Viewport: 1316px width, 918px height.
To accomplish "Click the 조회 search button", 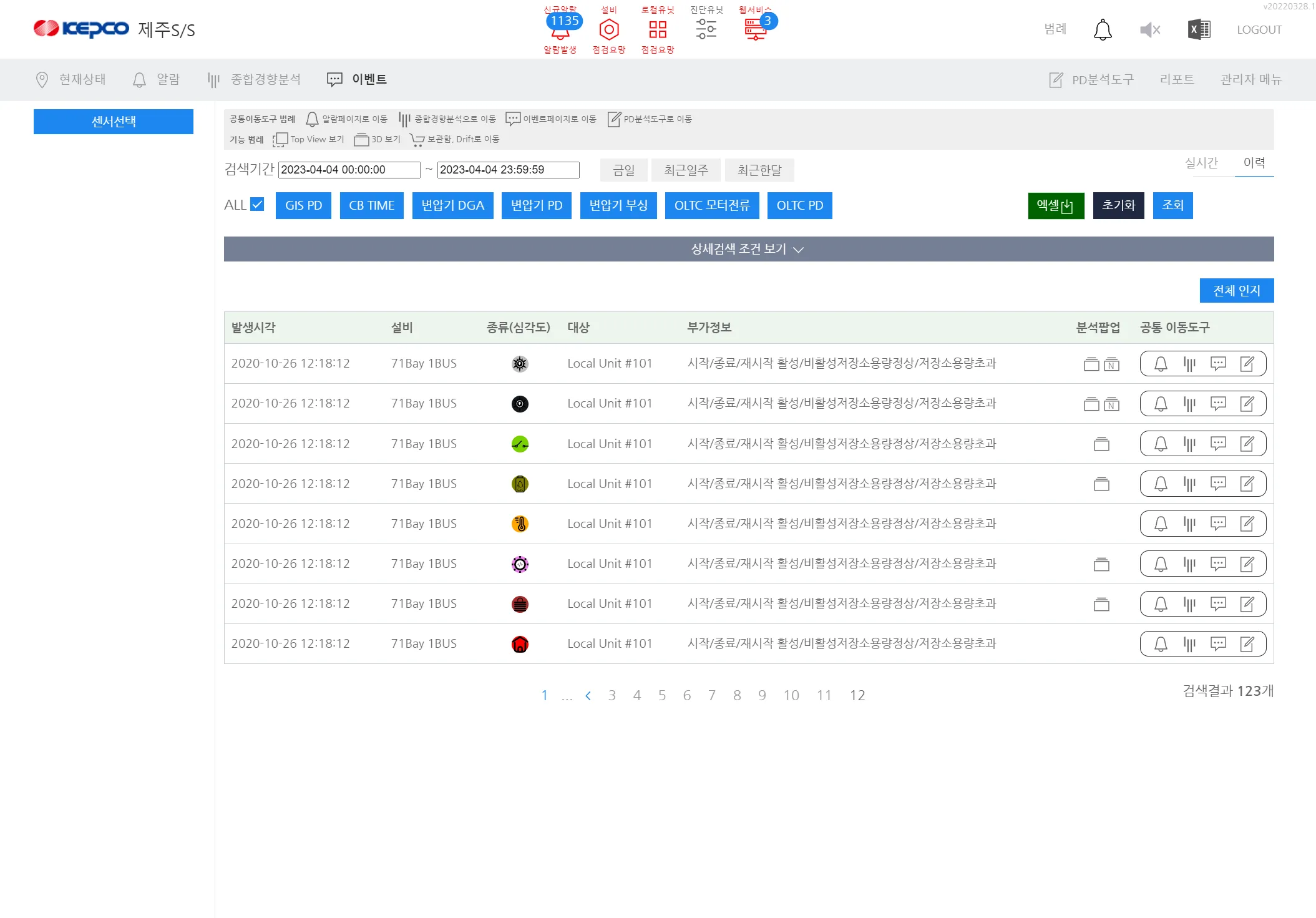I will tap(1172, 205).
